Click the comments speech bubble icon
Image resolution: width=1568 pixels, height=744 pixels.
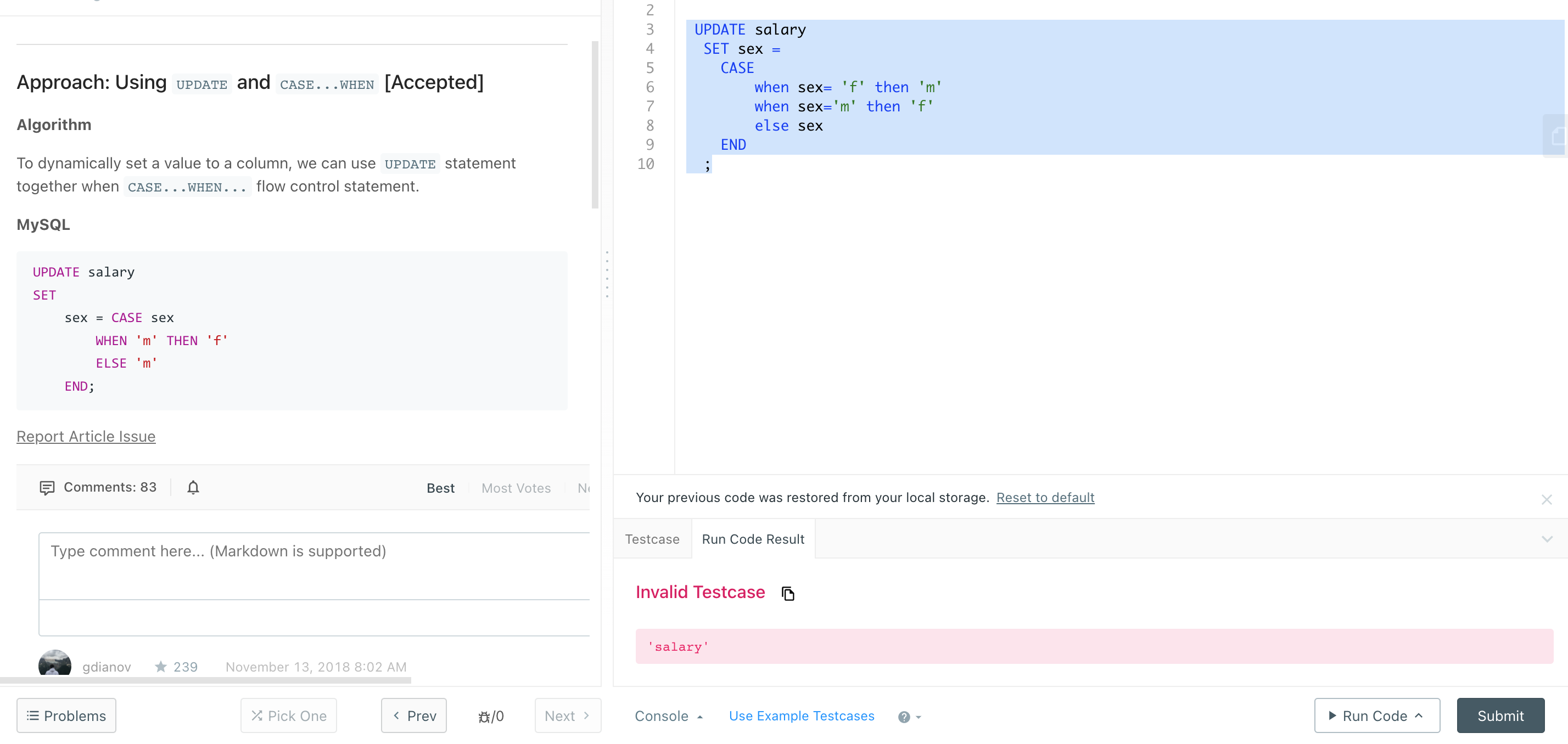[47, 488]
